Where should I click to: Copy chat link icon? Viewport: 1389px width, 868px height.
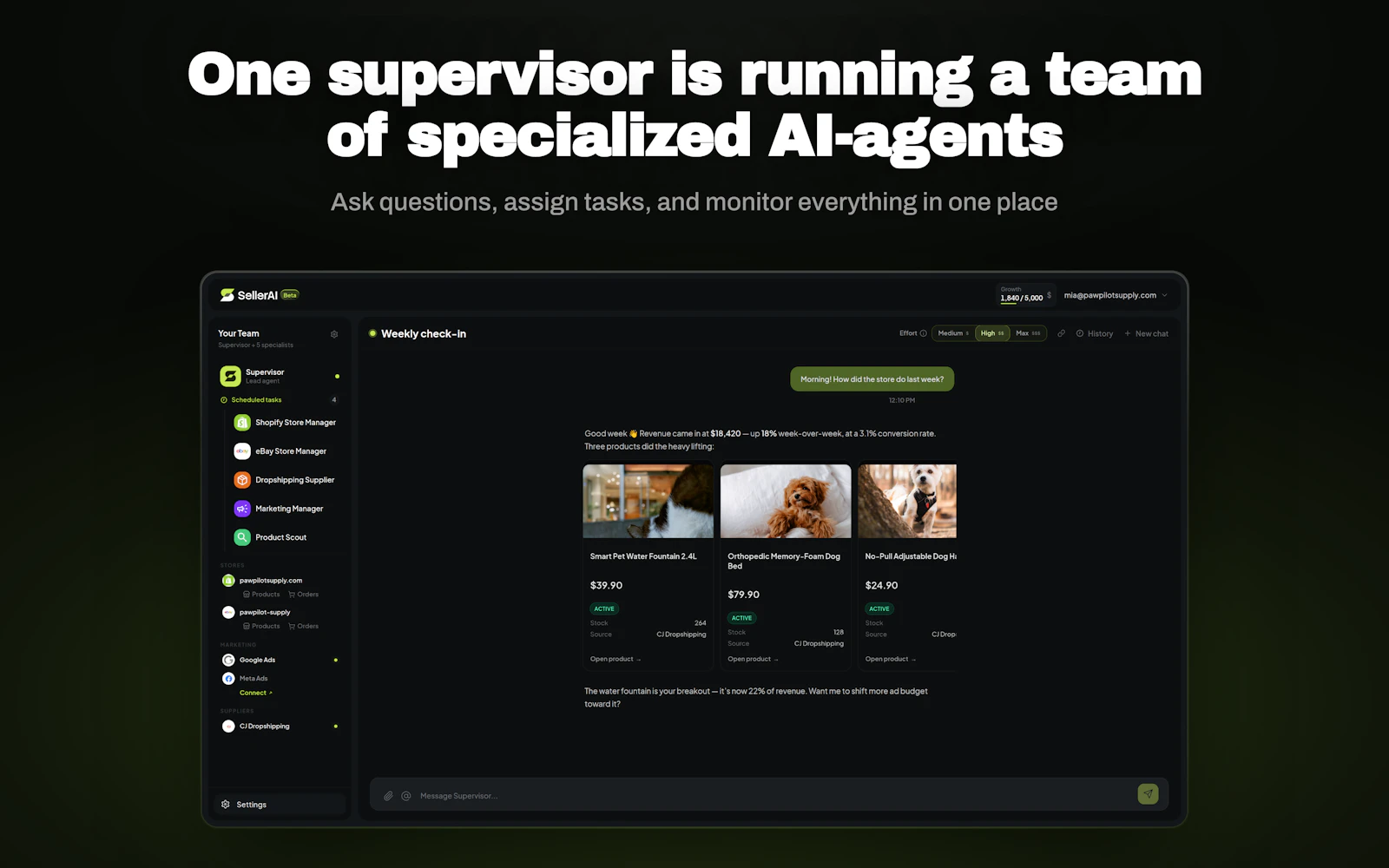[1061, 333]
